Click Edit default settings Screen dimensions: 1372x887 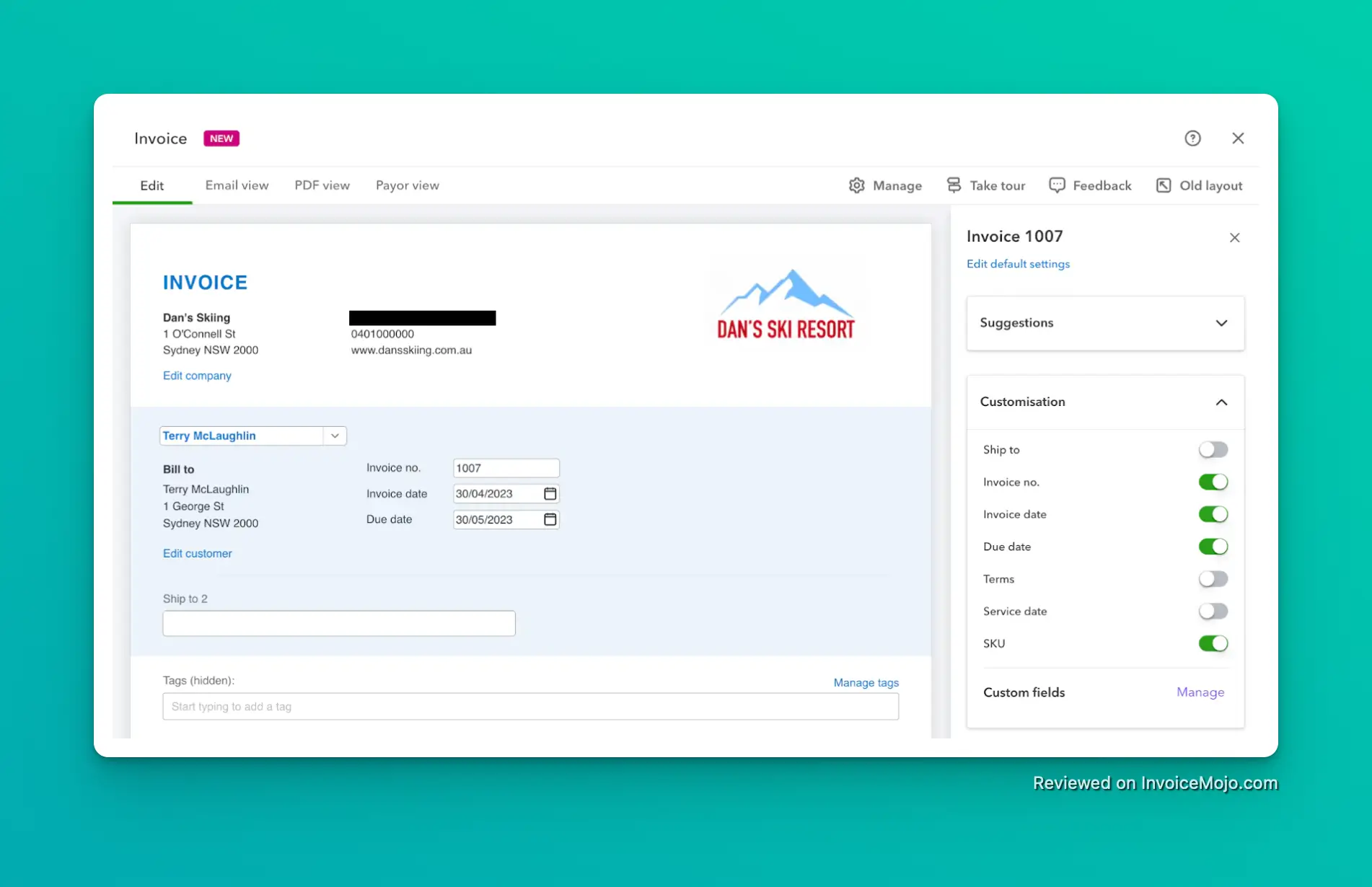1018,264
